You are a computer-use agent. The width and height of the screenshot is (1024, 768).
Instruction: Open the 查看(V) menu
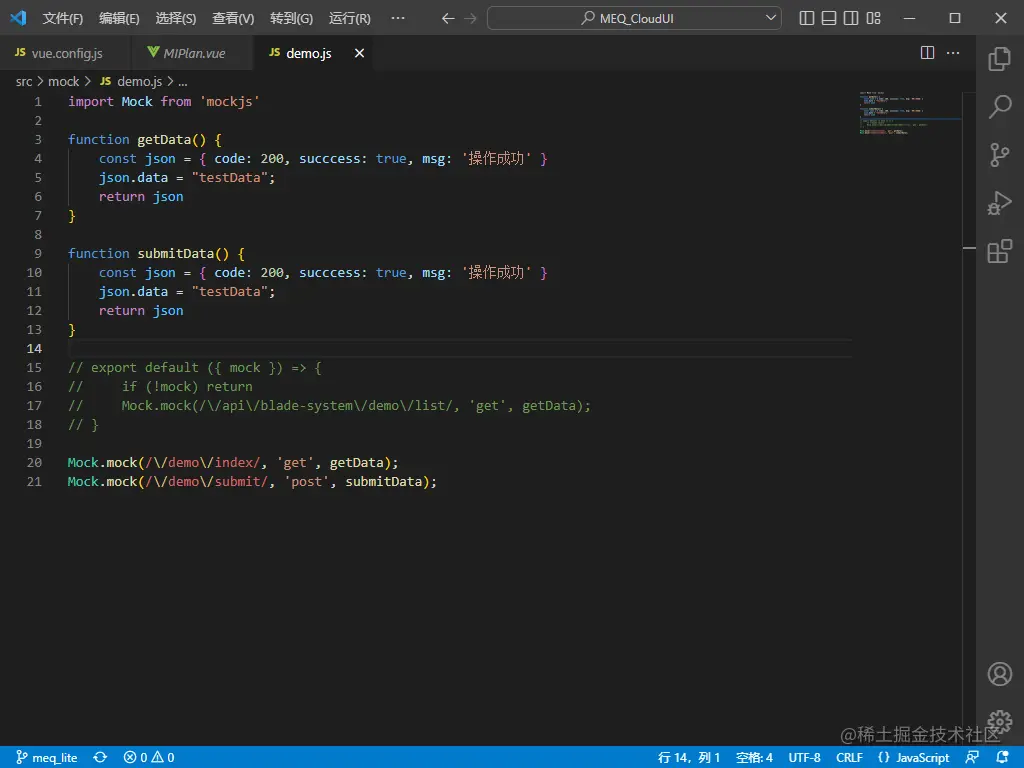point(233,18)
